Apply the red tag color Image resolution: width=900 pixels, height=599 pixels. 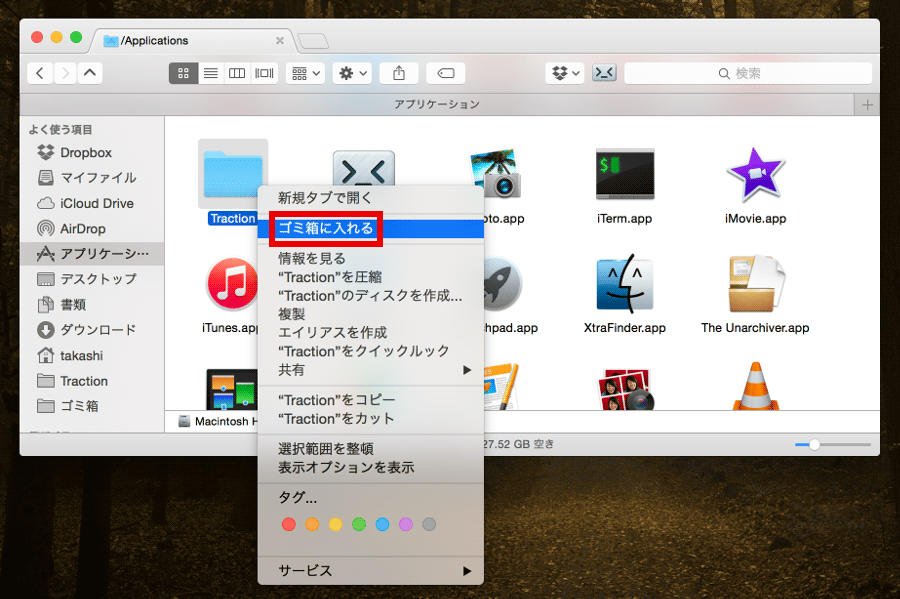[289, 524]
